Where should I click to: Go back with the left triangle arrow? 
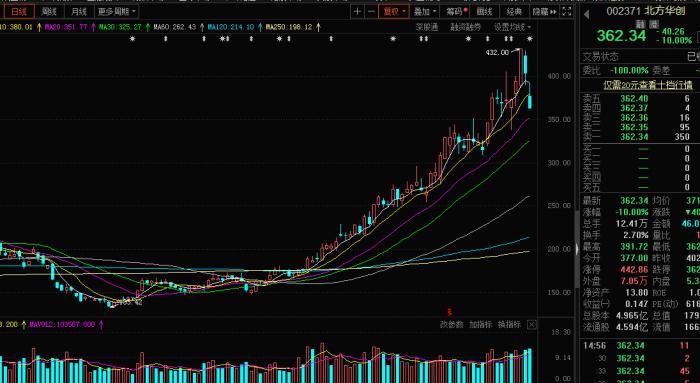[586, 15]
